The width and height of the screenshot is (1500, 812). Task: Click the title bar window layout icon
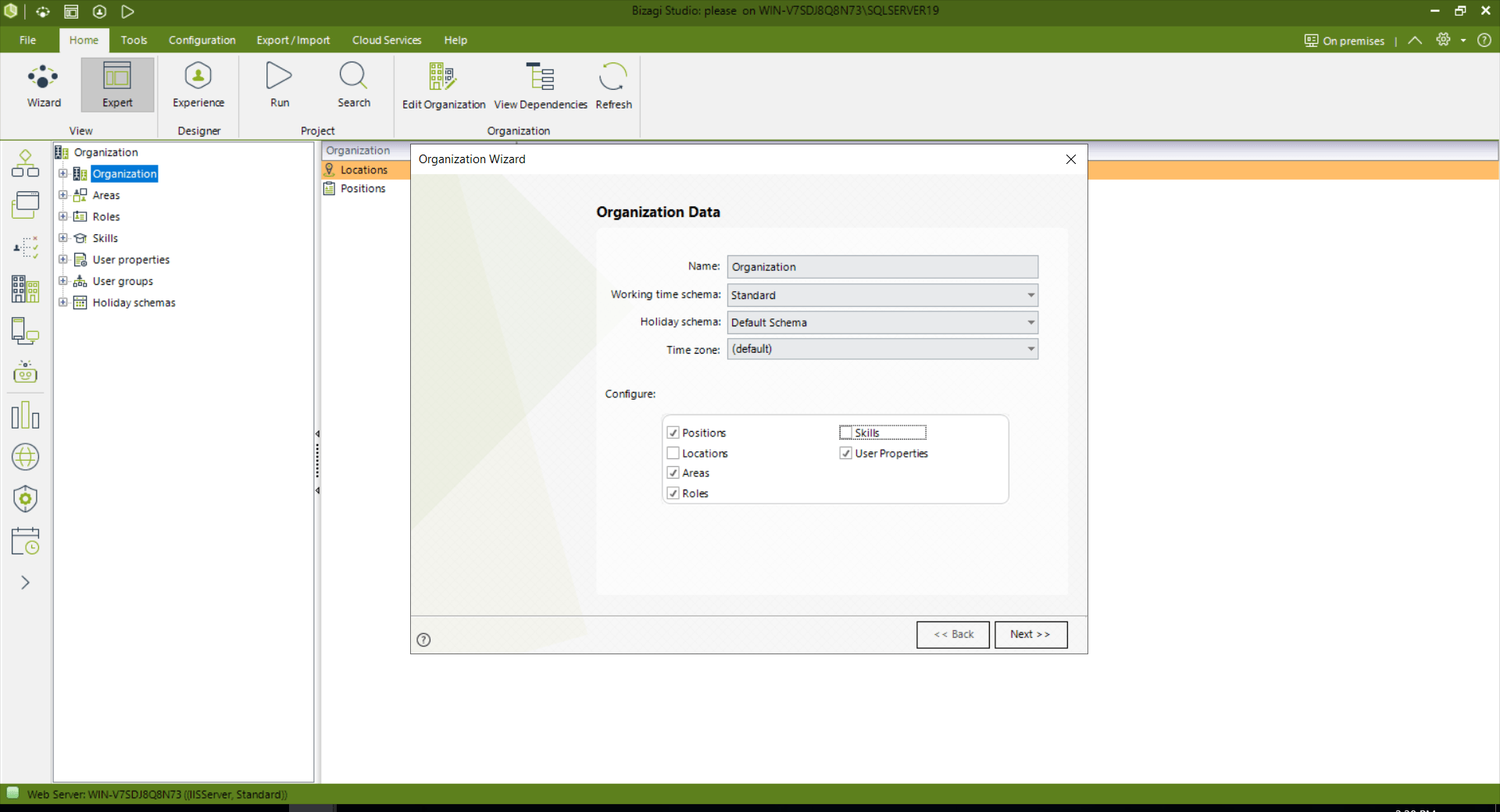click(71, 11)
